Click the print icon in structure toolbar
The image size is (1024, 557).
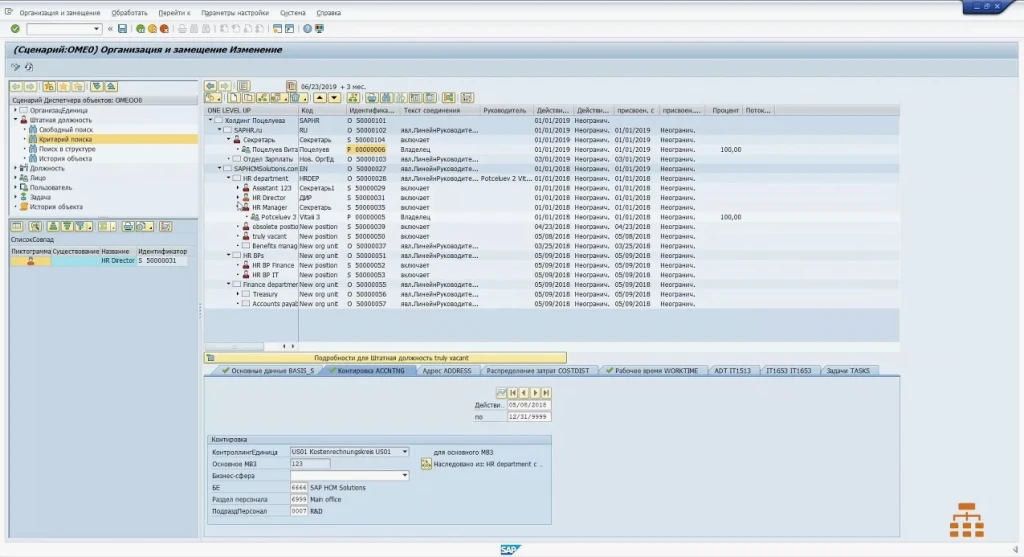(x=371, y=98)
